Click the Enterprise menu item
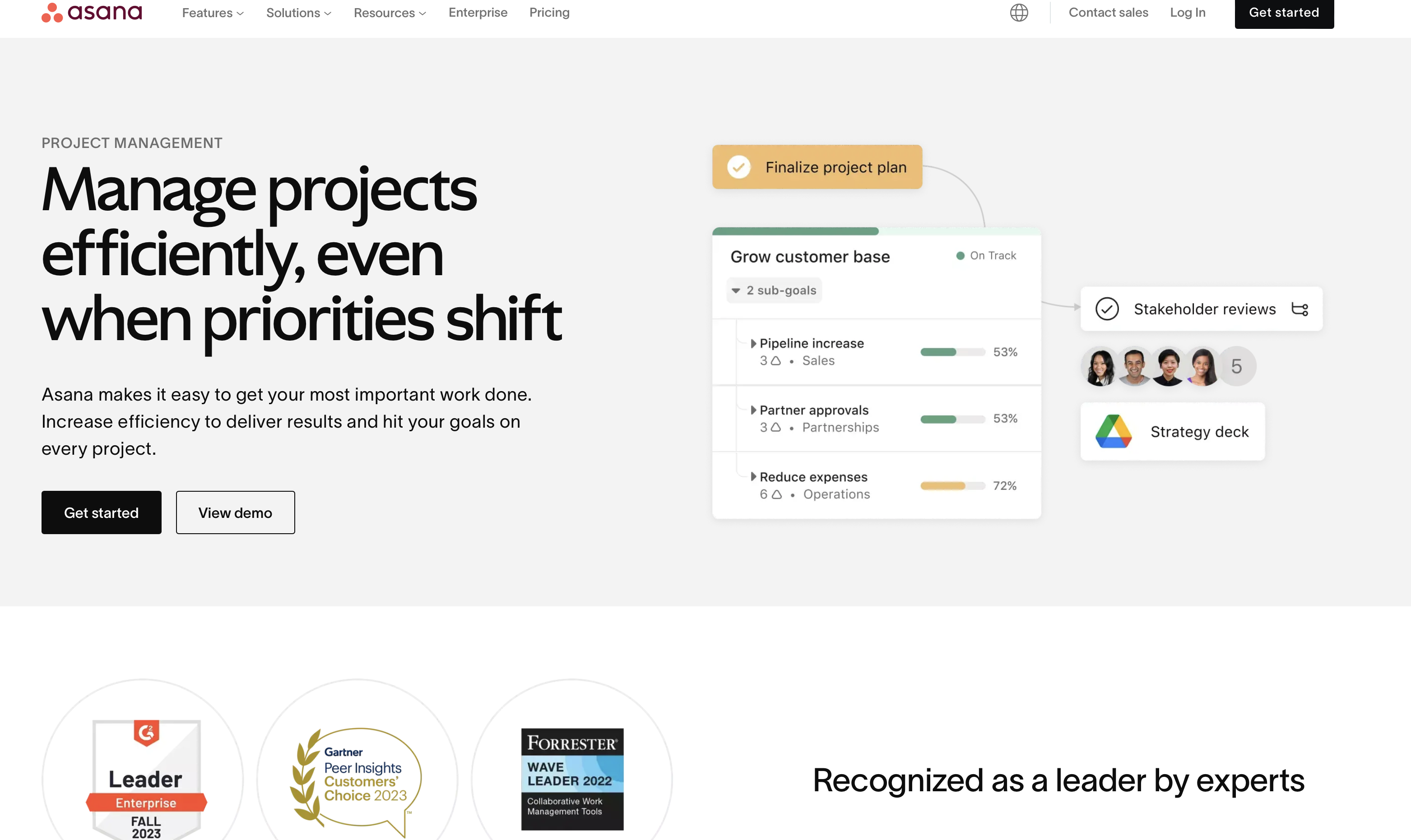1411x840 pixels. click(x=477, y=13)
